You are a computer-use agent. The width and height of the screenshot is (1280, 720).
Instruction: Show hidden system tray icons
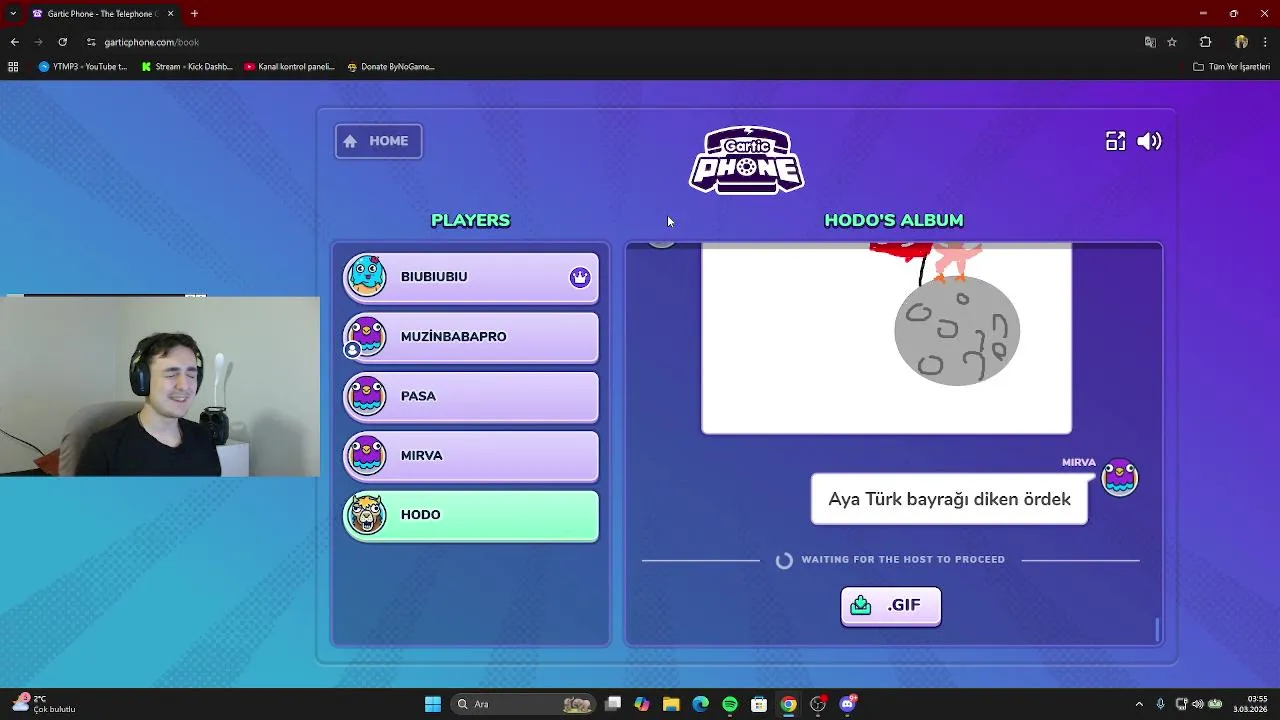(x=1139, y=704)
